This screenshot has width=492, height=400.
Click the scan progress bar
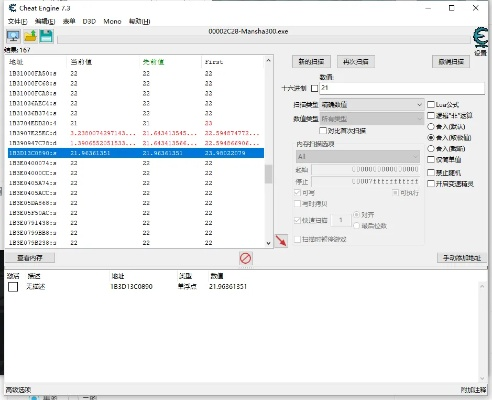[x=263, y=40]
